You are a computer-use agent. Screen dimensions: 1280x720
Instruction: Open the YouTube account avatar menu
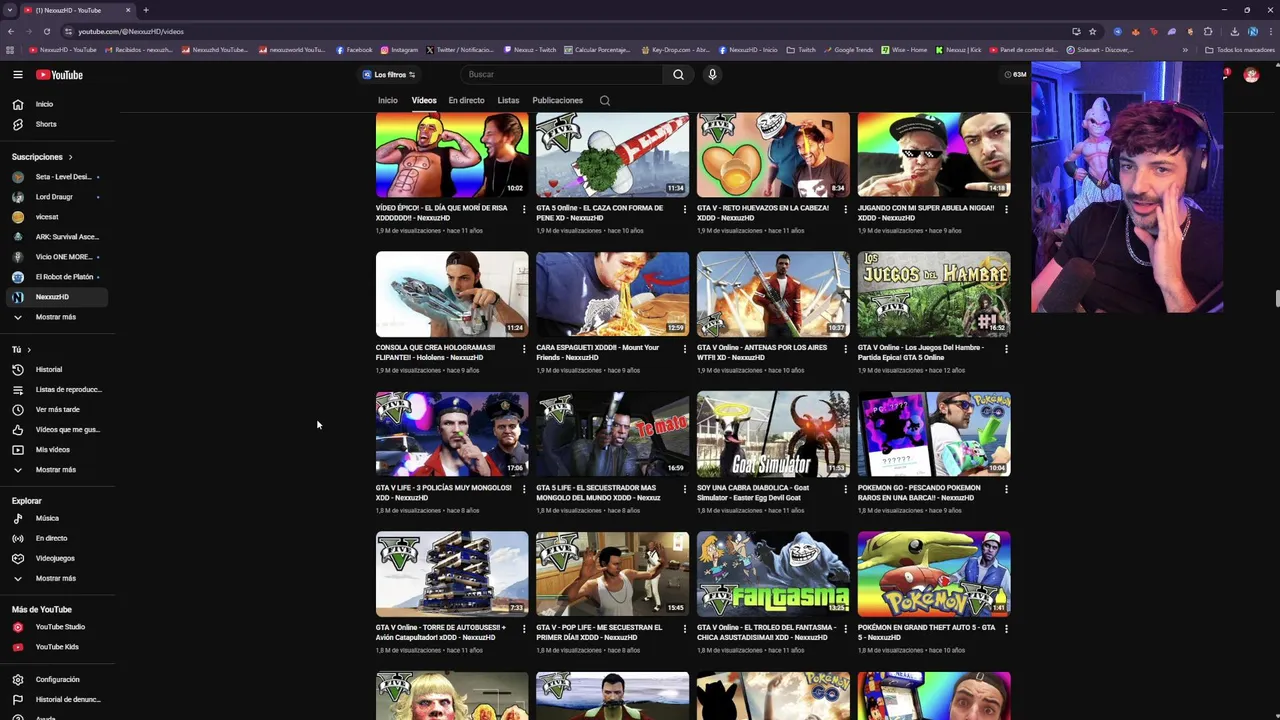click(1251, 75)
